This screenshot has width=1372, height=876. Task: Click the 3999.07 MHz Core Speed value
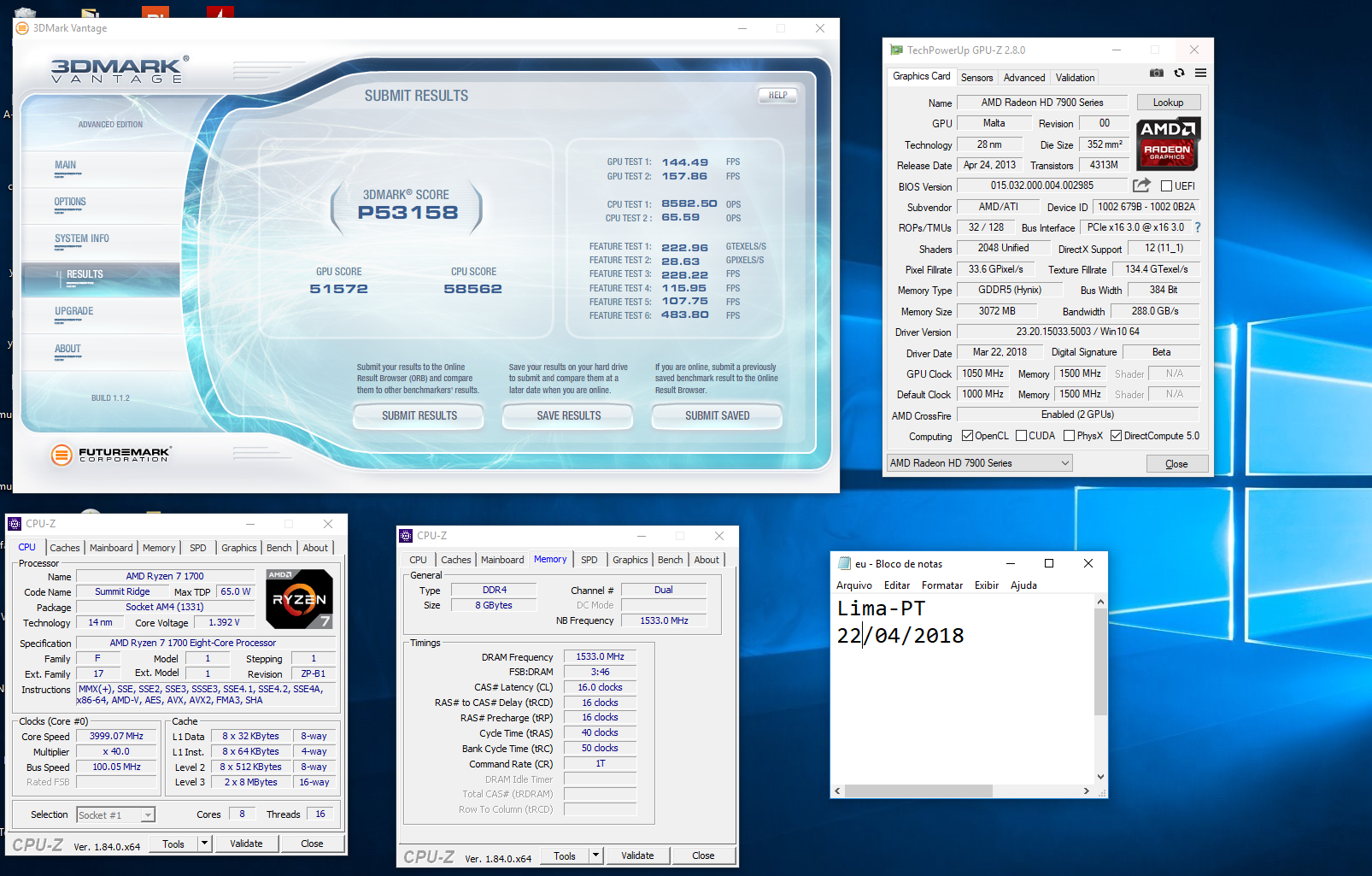point(116,737)
